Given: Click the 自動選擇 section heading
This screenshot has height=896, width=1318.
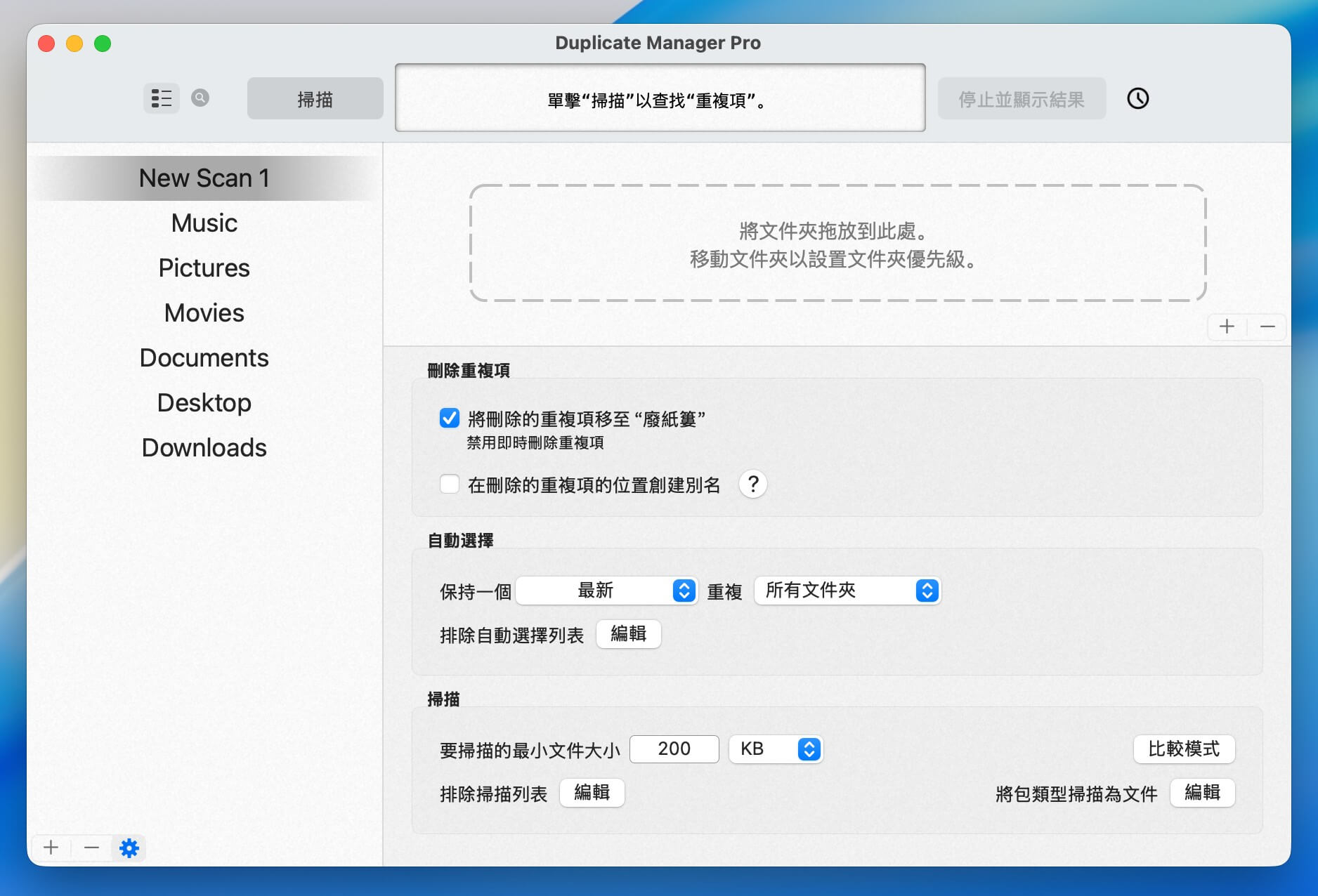Looking at the screenshot, I should pyautogui.click(x=460, y=540).
